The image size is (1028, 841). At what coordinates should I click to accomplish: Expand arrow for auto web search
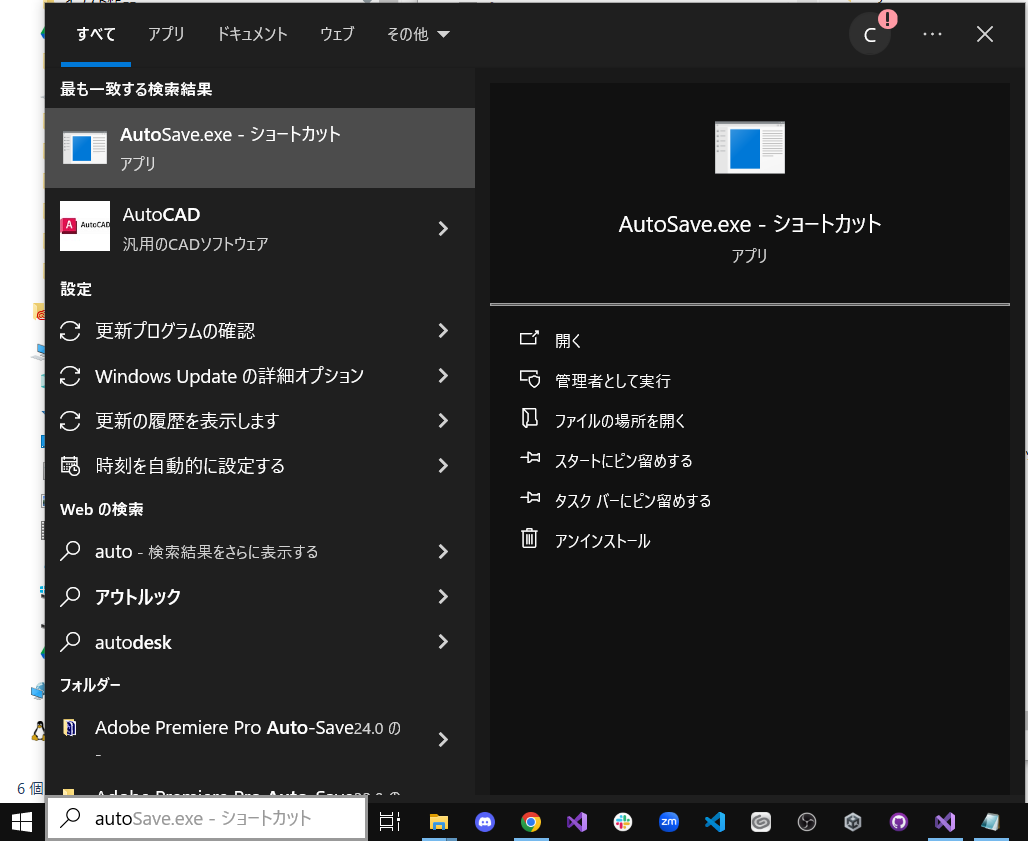pos(443,552)
